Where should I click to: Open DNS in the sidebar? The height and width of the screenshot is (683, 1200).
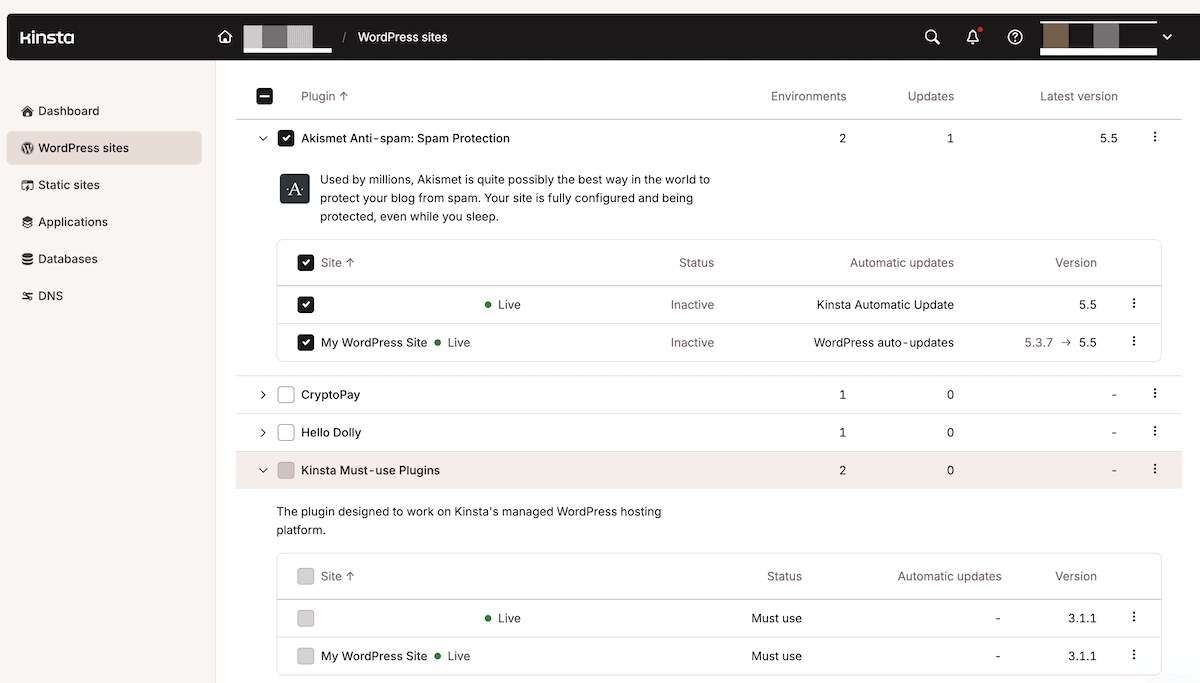50,296
